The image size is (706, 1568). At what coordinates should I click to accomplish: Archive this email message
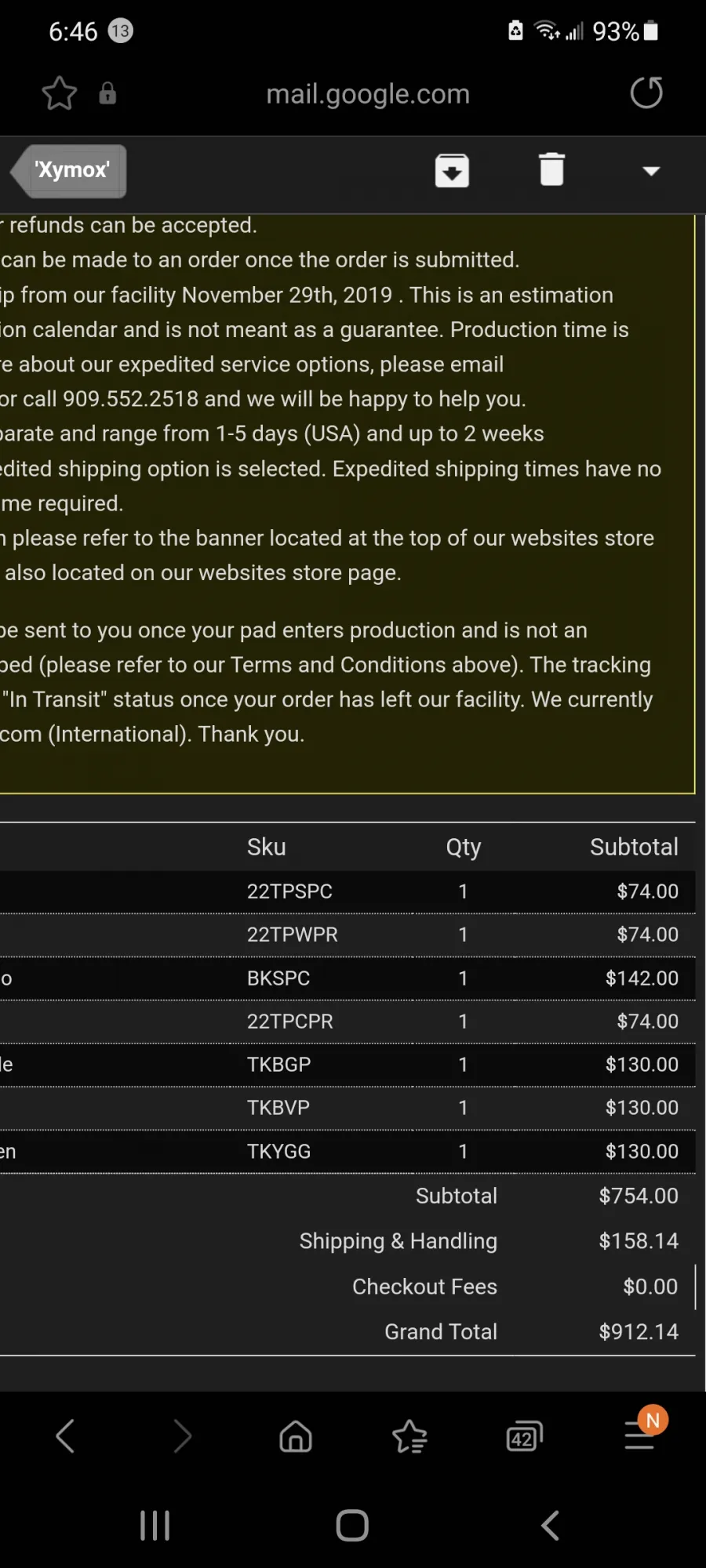452,170
